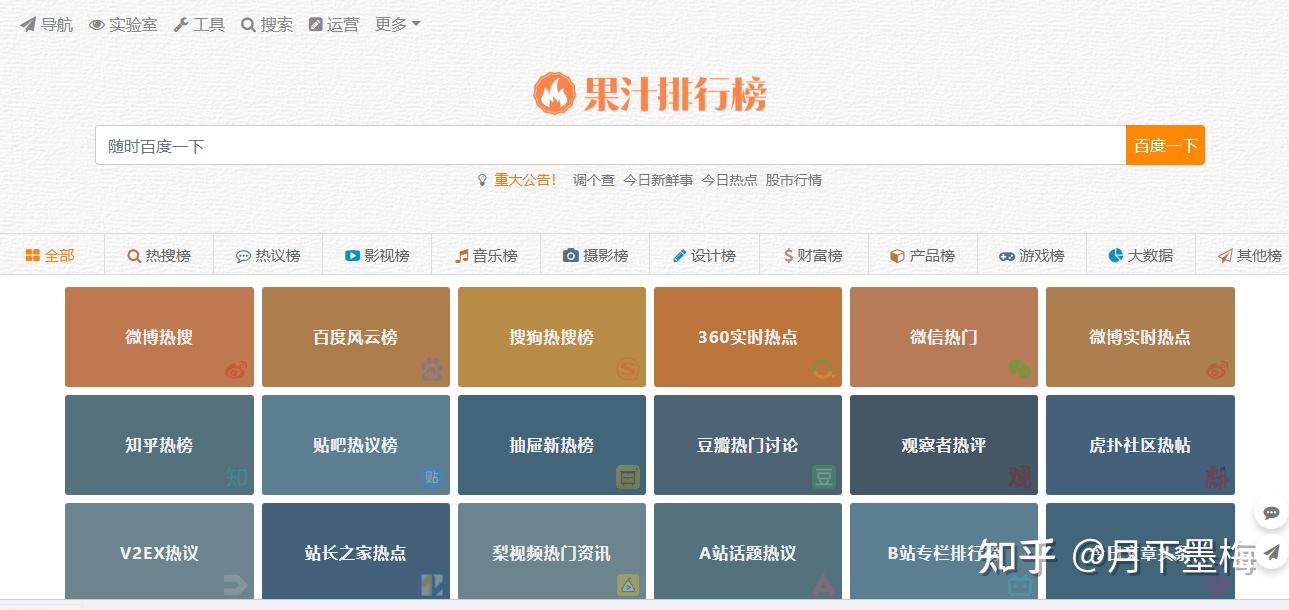Open the 音乐榜 tab
The width and height of the screenshot is (1289, 610).
(486, 255)
